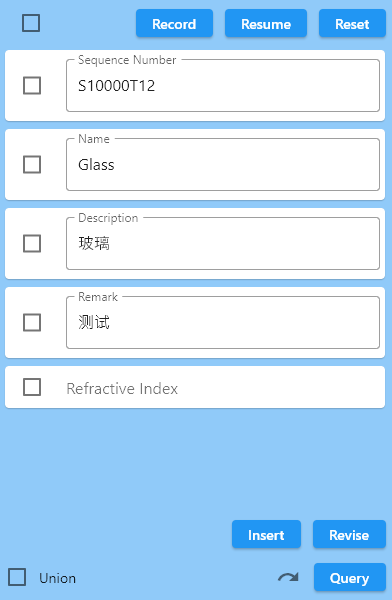
Task: Select the Remark row checkbox
Action: (x=32, y=323)
